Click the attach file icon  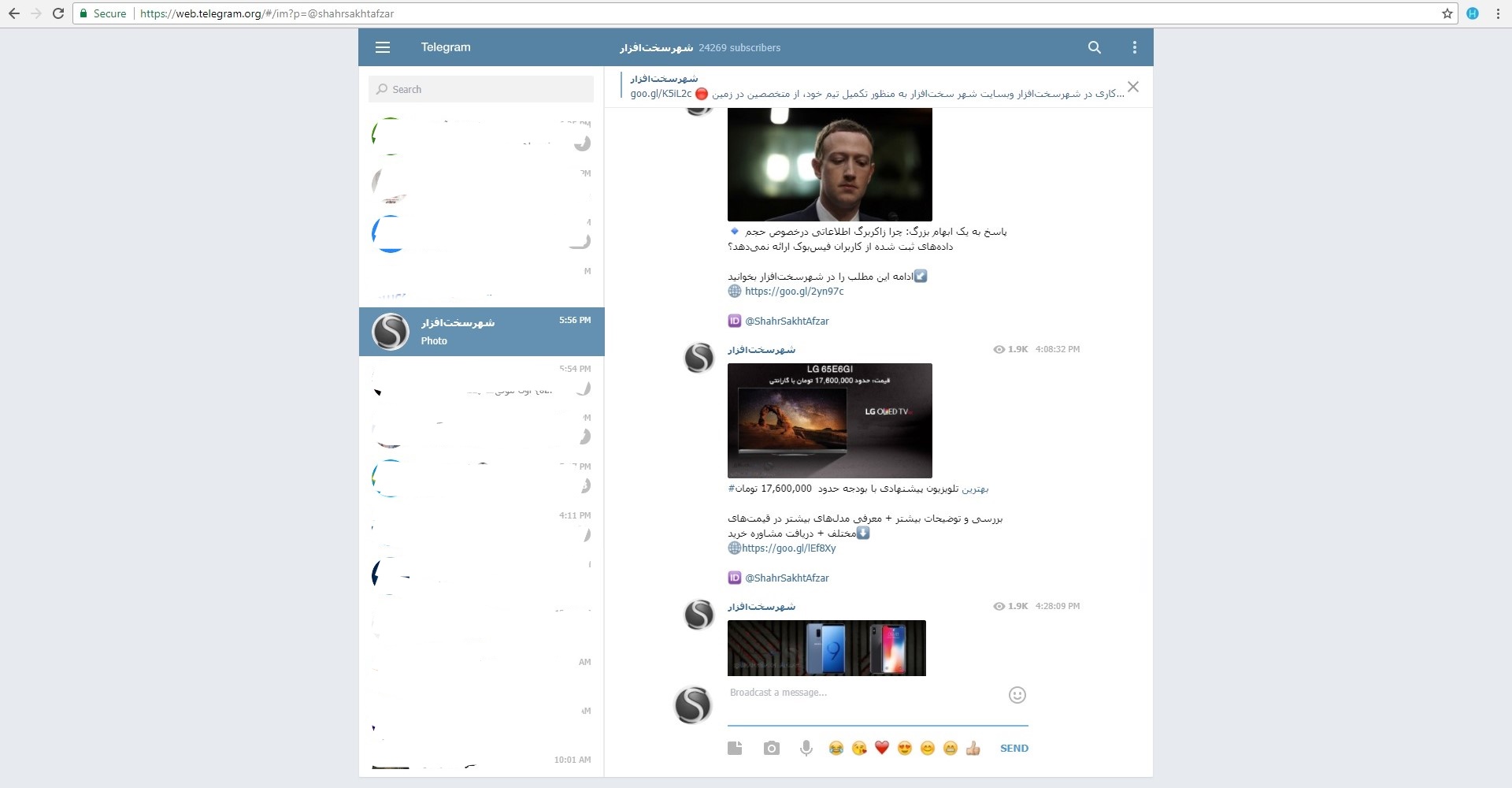[735, 748]
